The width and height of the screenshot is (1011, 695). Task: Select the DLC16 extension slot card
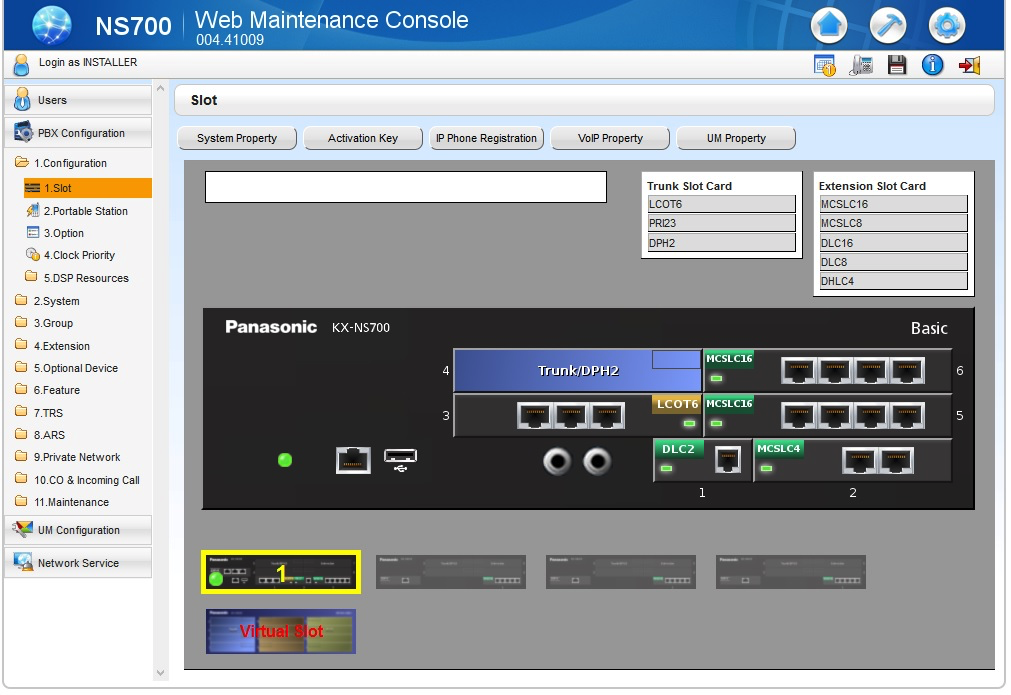coord(893,243)
